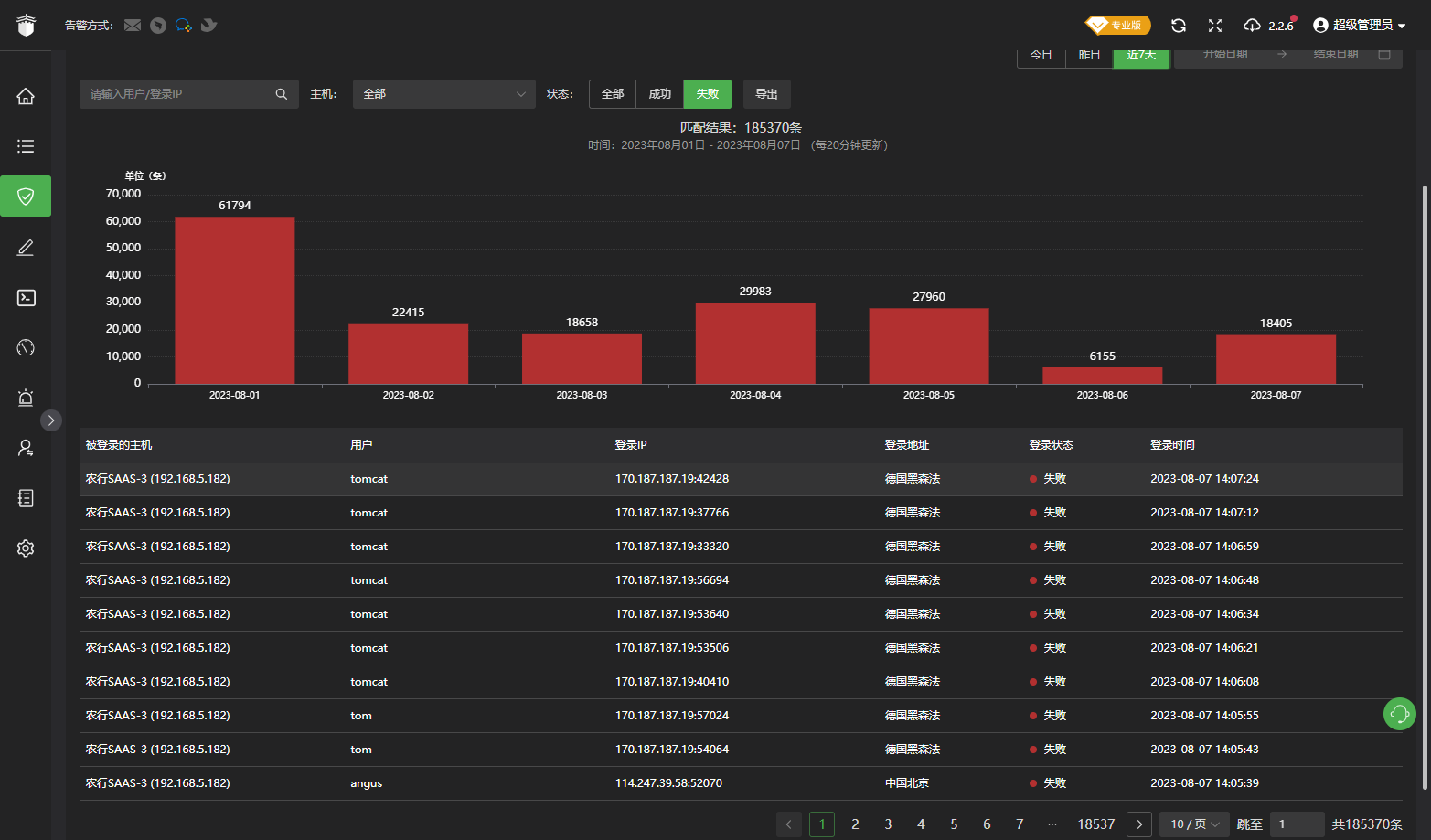Click the calendar icon in date range
This screenshot has width=1431, height=840.
(1384, 55)
